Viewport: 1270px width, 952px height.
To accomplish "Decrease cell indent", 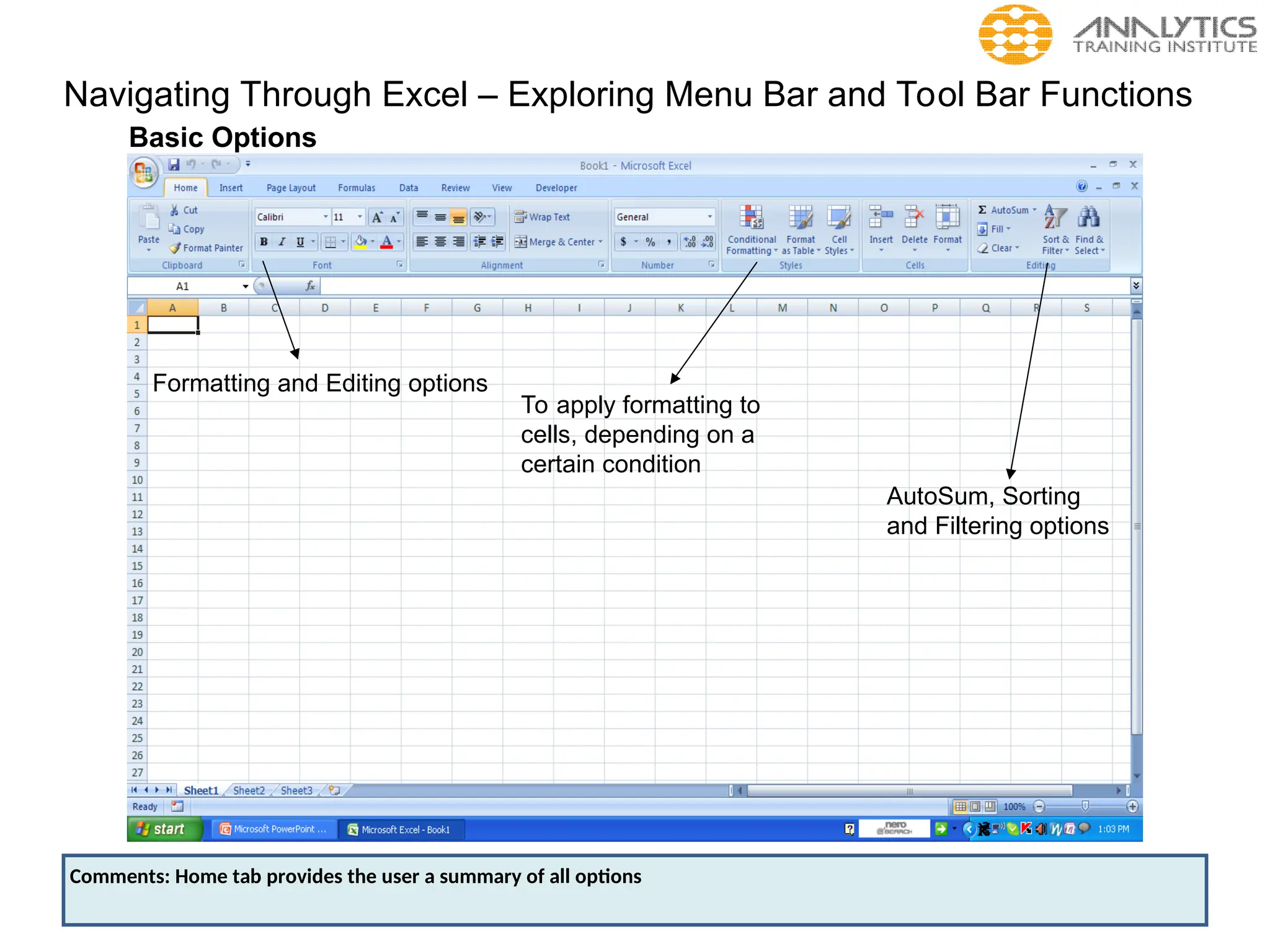I will 479,242.
